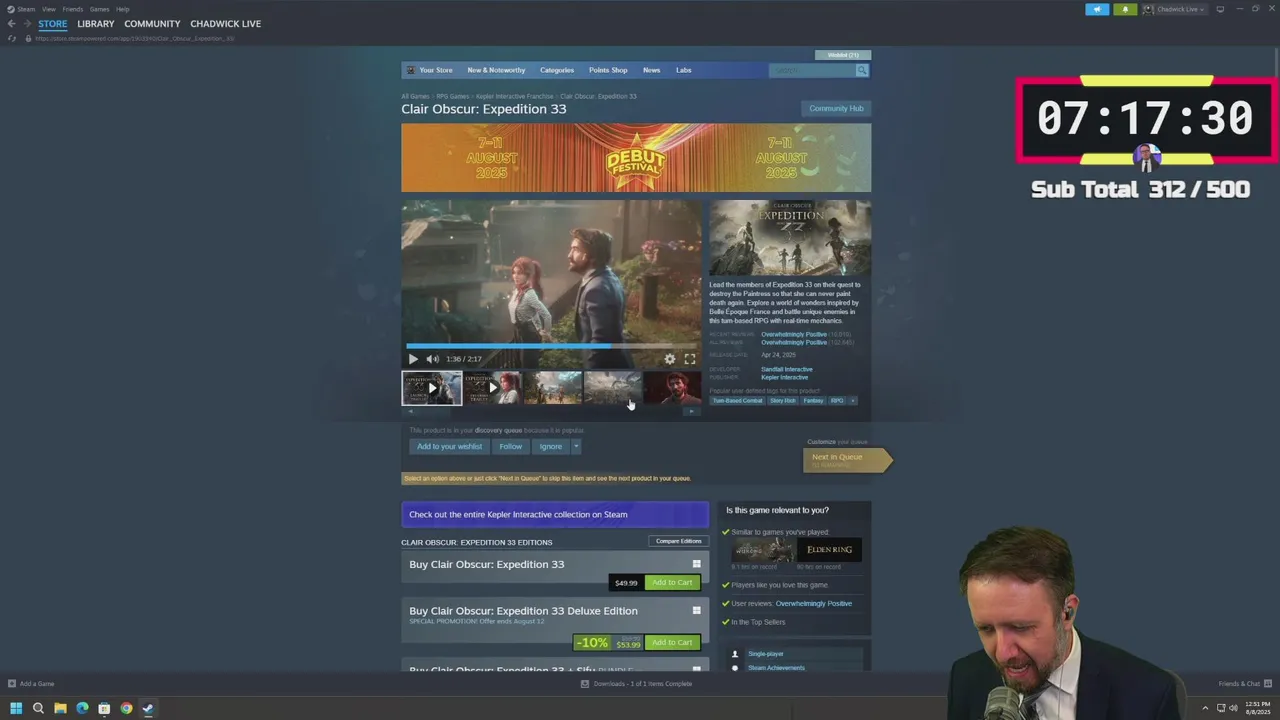Open the Friends menu
This screenshot has width=1280, height=720.
coord(73,9)
